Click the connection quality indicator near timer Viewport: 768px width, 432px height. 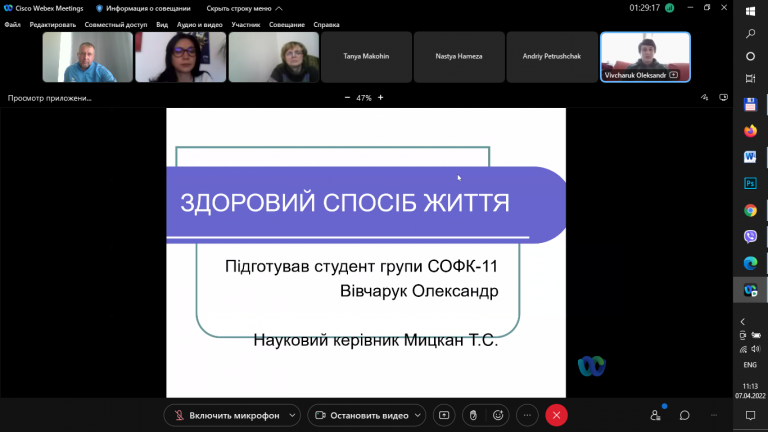670,8
